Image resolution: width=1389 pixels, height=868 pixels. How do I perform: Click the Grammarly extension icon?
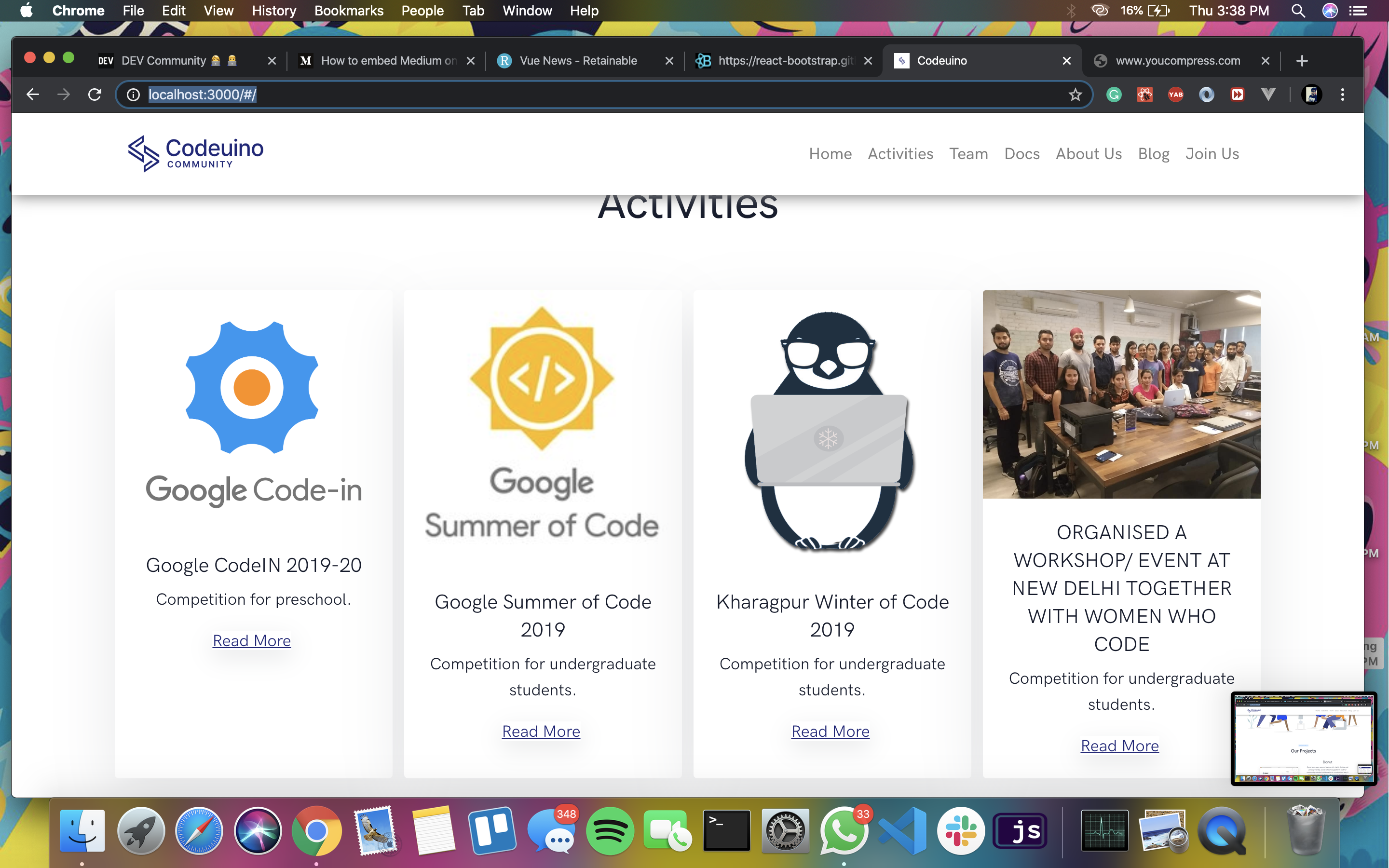point(1114,95)
